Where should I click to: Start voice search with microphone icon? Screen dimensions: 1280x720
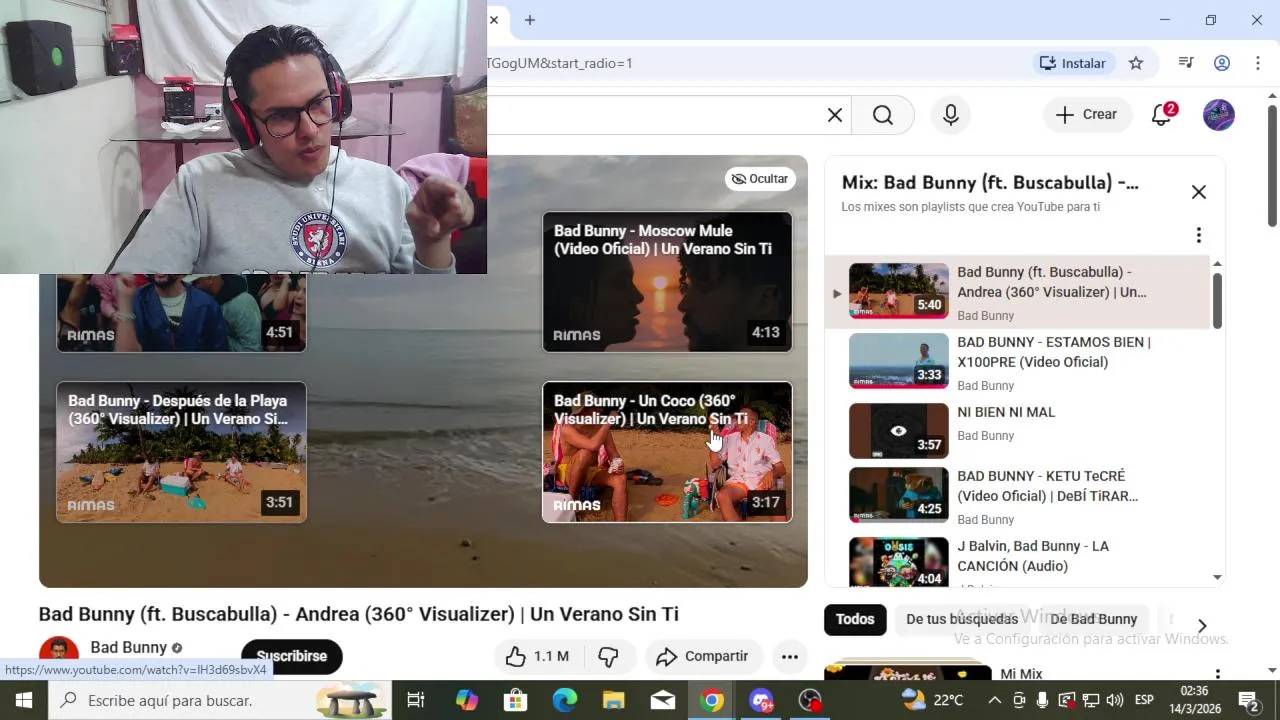coord(951,115)
